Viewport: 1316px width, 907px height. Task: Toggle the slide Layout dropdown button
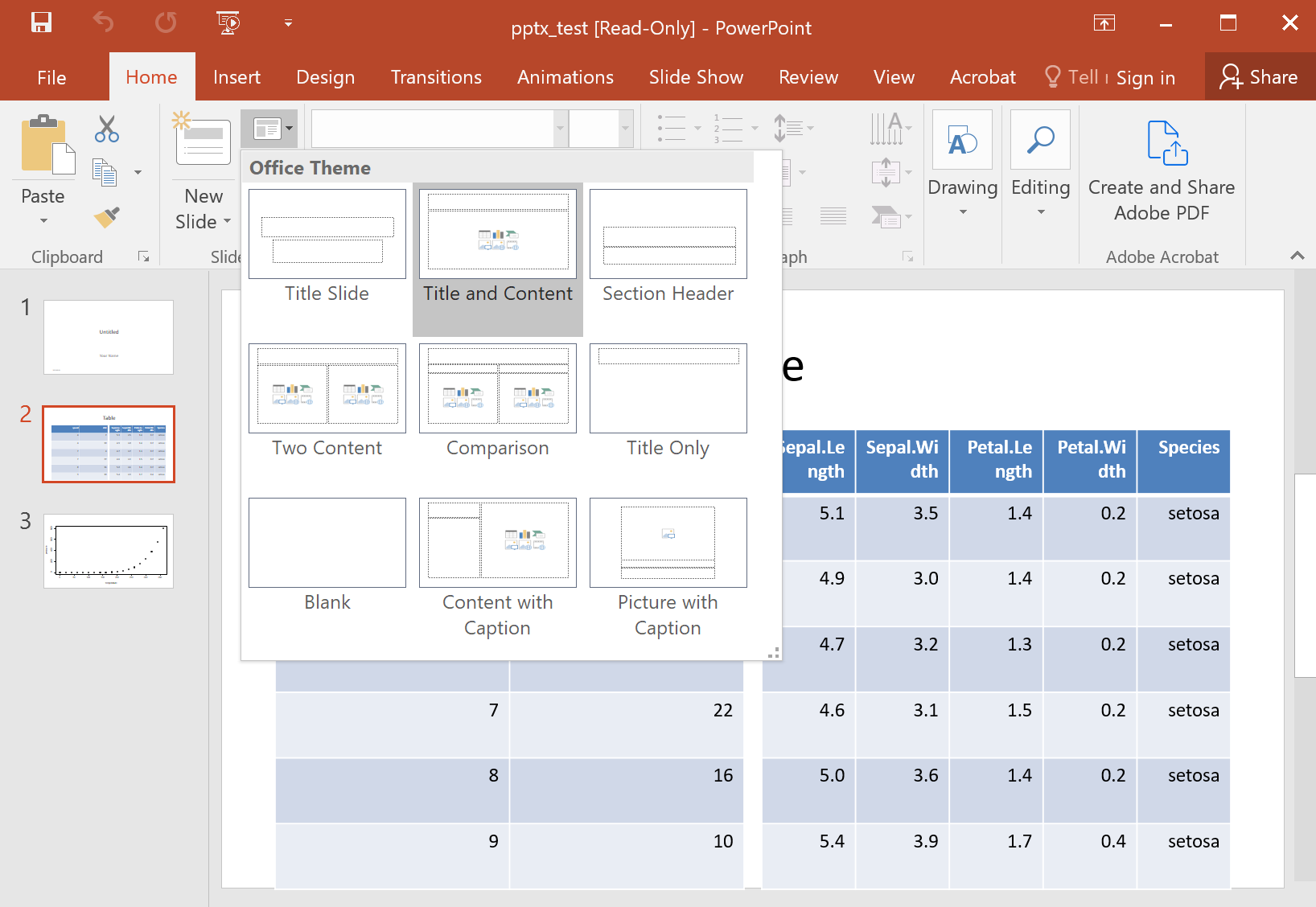[x=269, y=128]
